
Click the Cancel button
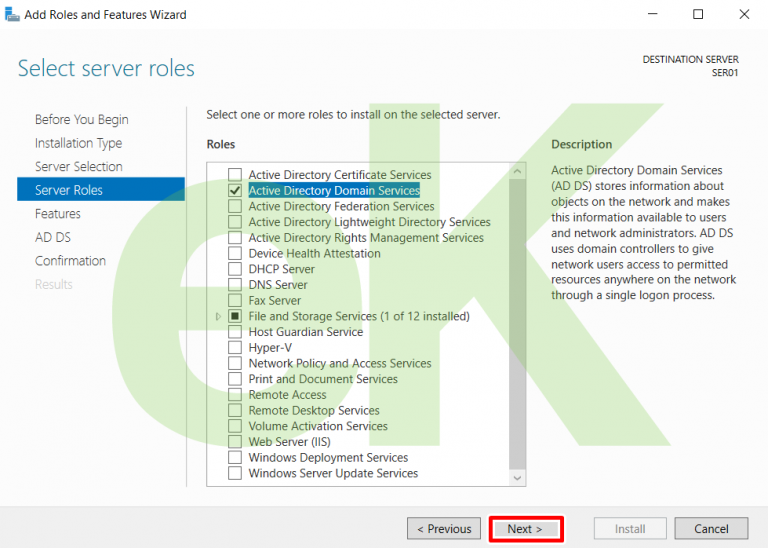pos(711,529)
